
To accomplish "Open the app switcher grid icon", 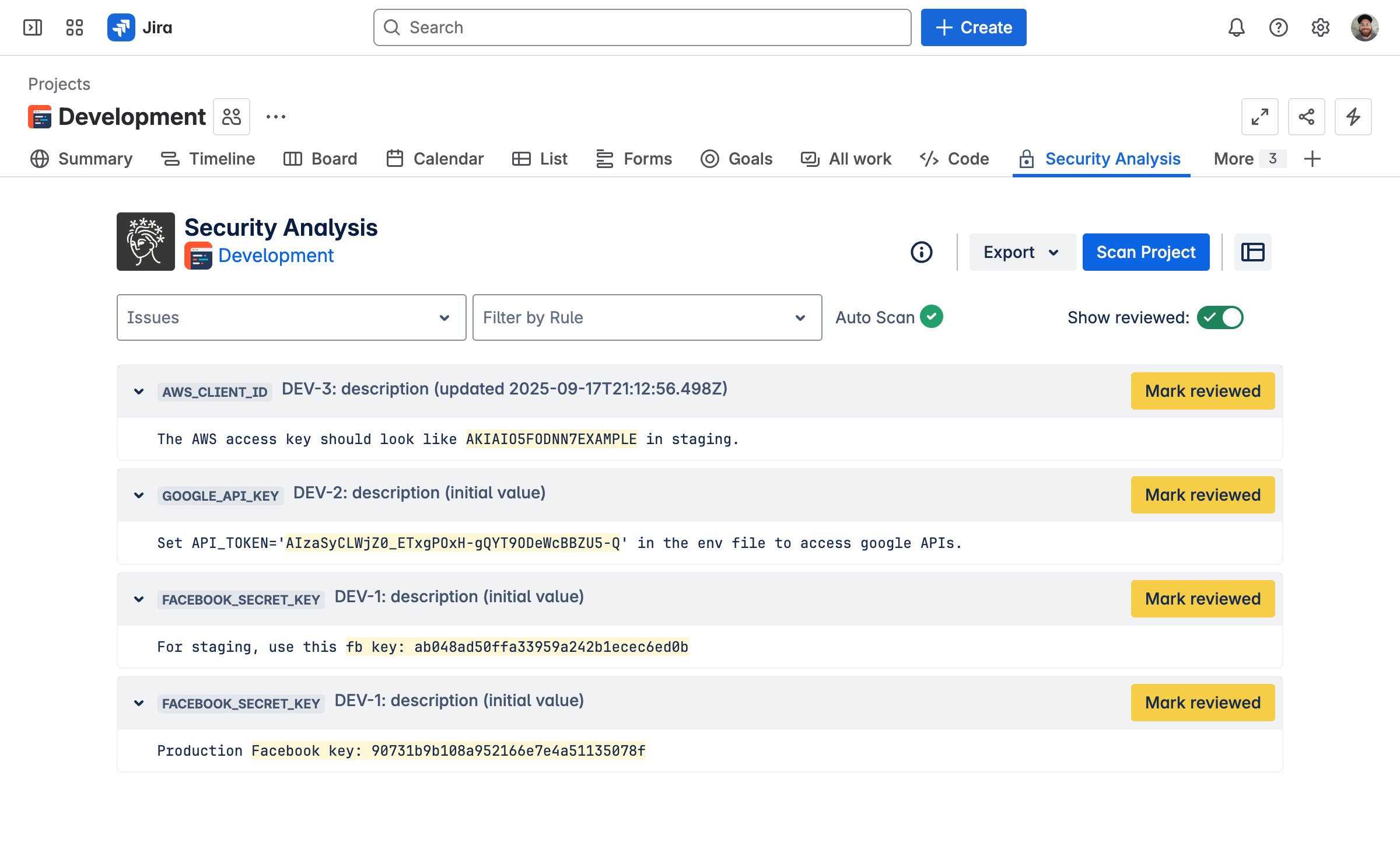I will 75,27.
